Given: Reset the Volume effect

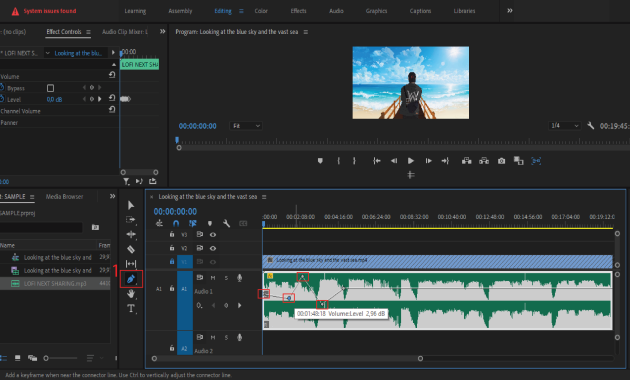Looking at the screenshot, I should point(112,75).
